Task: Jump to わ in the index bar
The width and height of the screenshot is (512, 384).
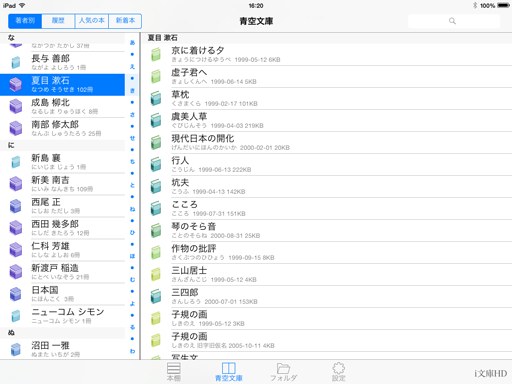Action: pos(132,351)
